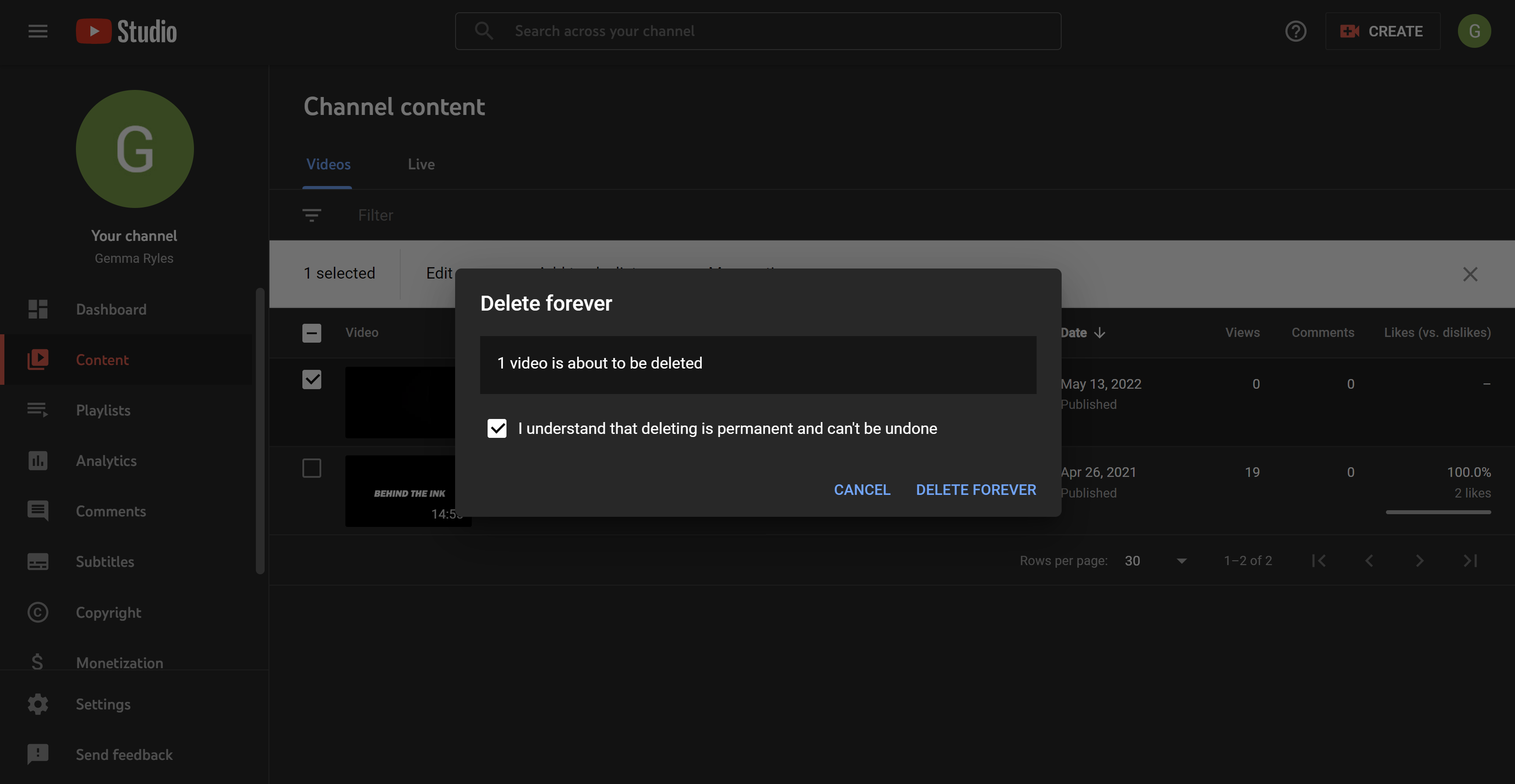The image size is (1515, 784).
Task: Uncheck the May 13, 2022 video checkbox
Action: click(x=312, y=379)
